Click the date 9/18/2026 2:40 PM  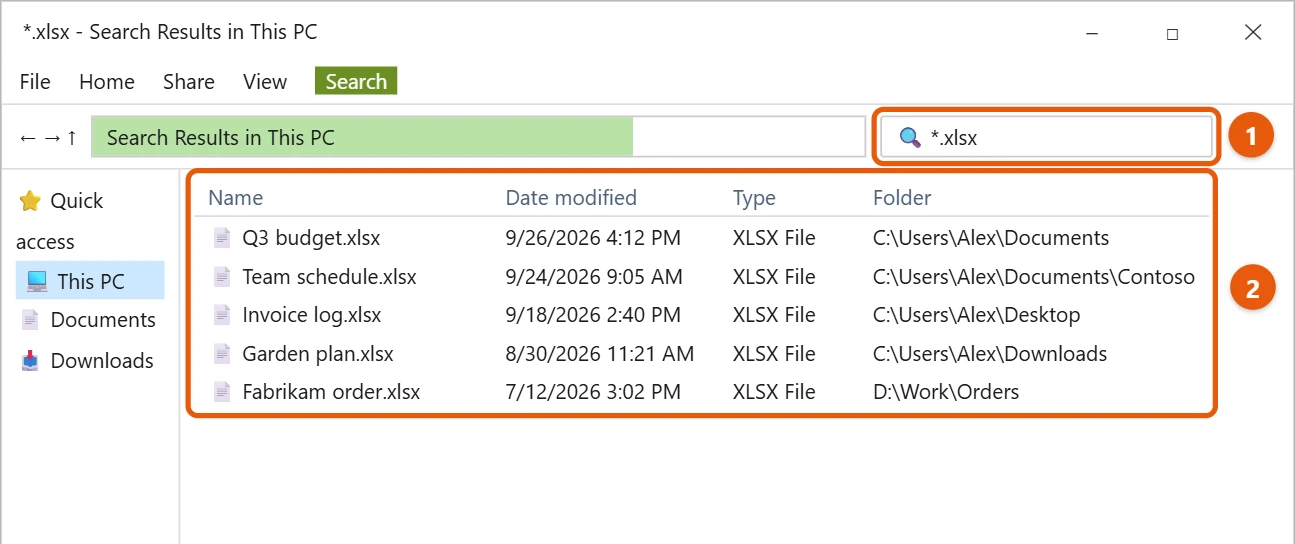(593, 315)
